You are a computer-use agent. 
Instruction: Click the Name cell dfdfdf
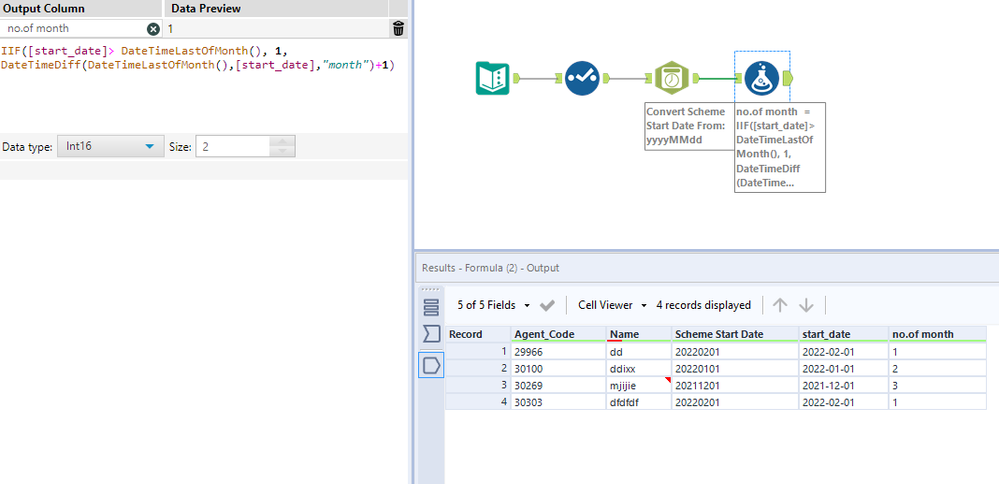pyautogui.click(x=639, y=402)
